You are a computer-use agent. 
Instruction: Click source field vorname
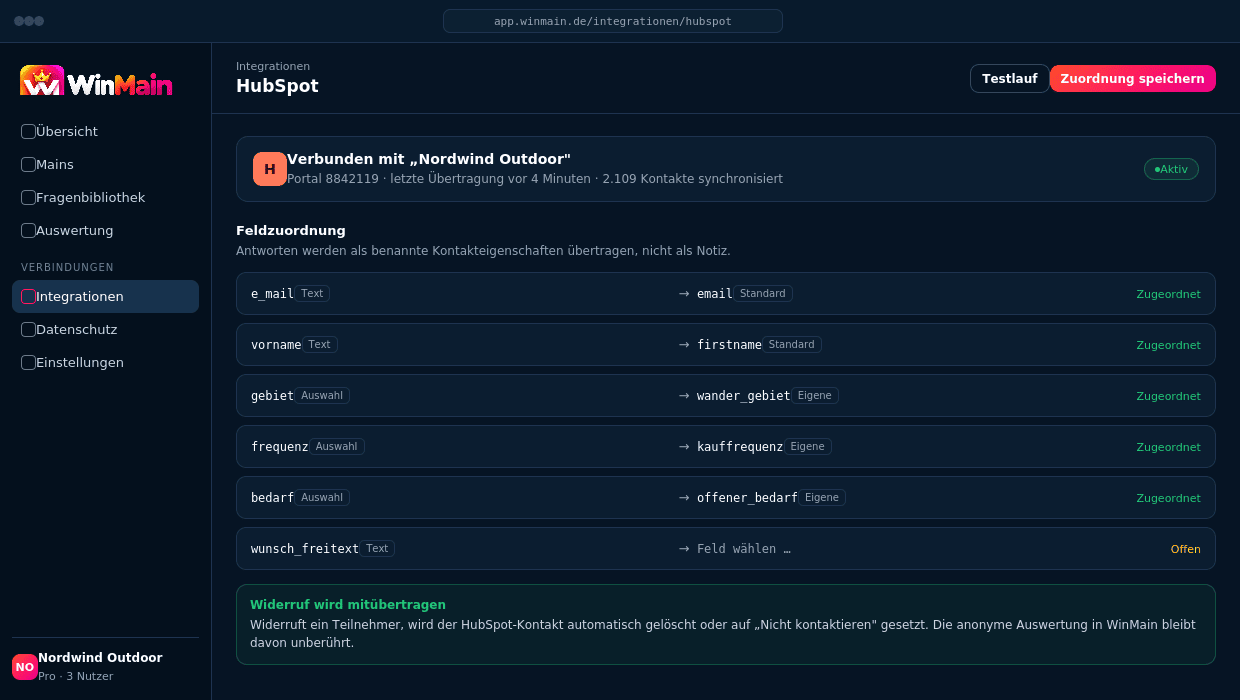pyautogui.click(x=276, y=345)
